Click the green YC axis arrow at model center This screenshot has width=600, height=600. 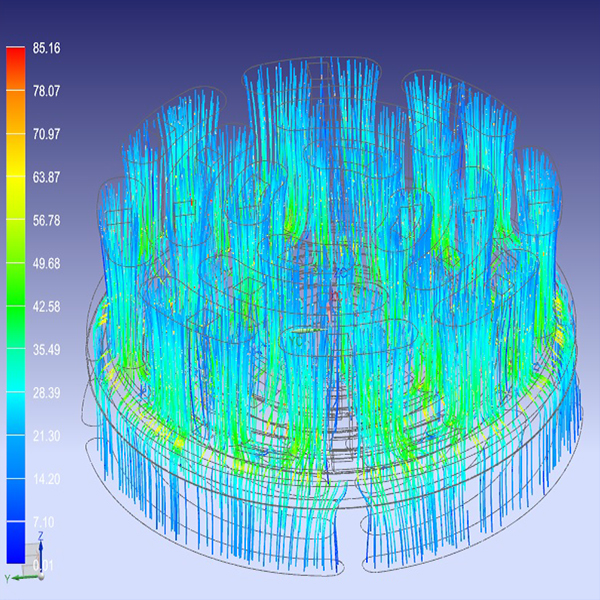click(x=309, y=330)
